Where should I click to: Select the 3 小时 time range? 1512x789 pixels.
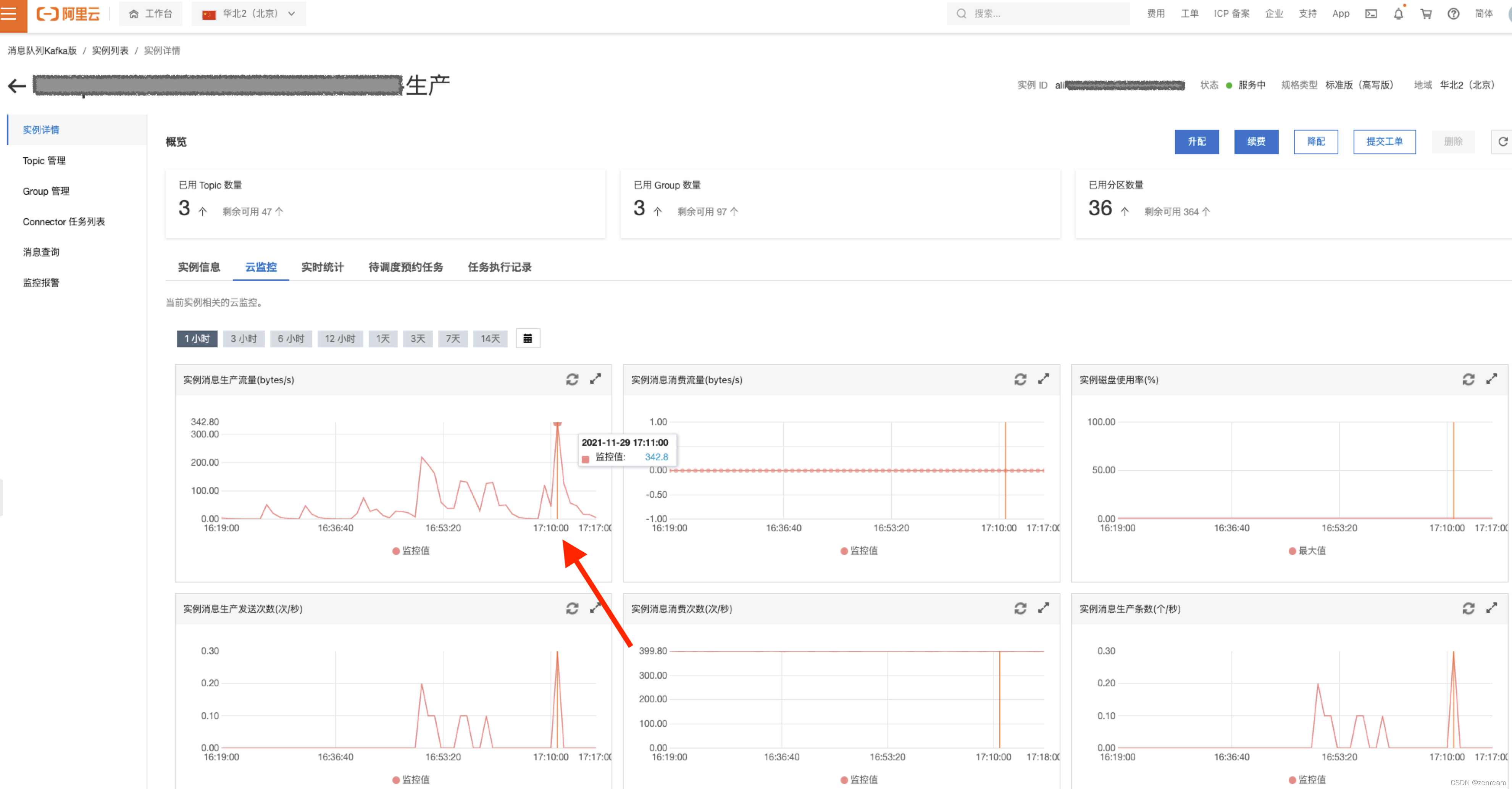244,339
